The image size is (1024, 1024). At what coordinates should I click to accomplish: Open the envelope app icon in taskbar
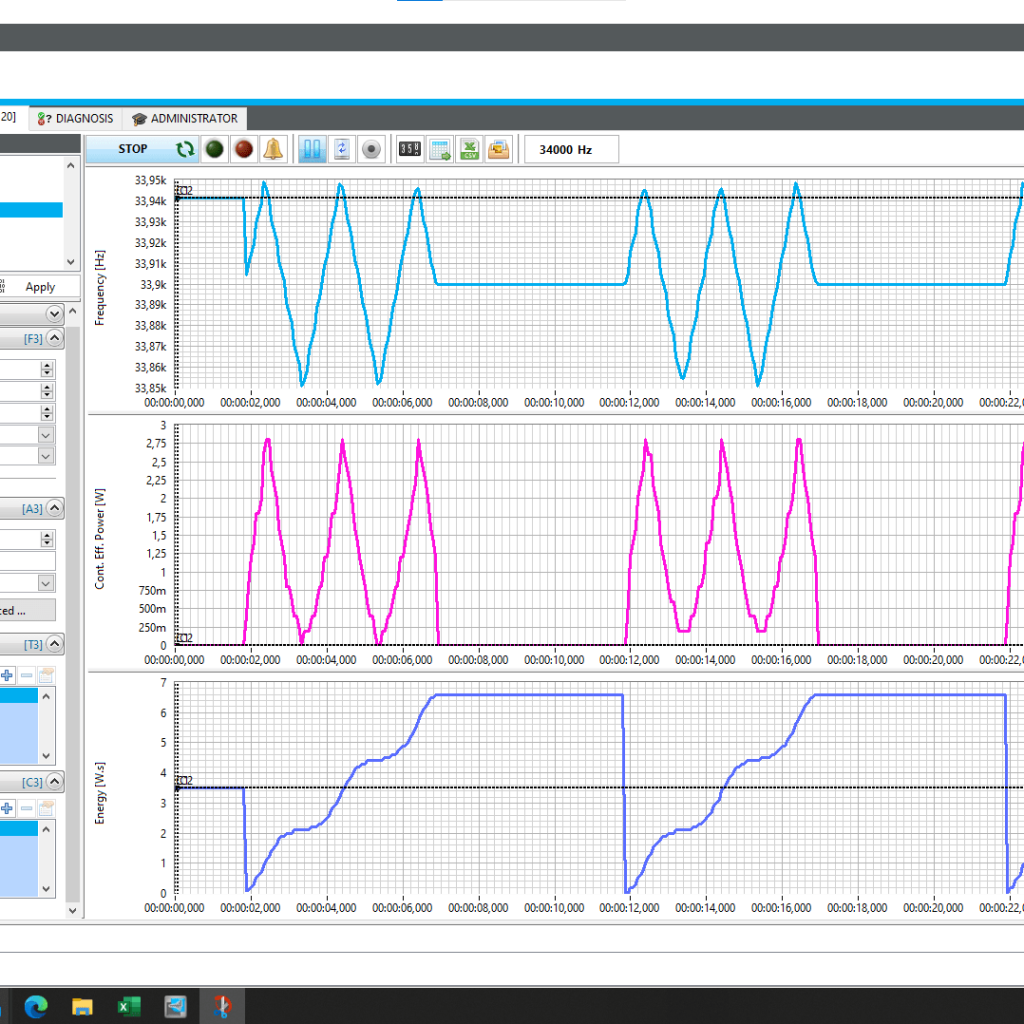click(x=176, y=1006)
